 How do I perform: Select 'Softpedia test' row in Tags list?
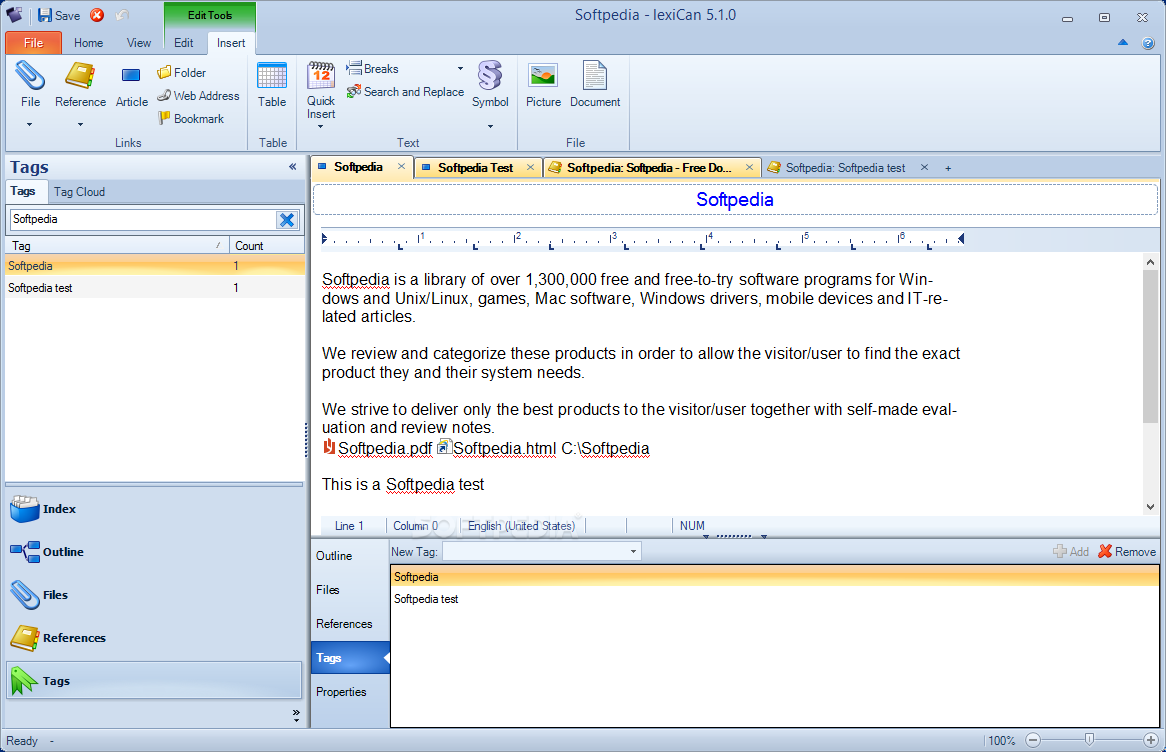click(x=155, y=288)
